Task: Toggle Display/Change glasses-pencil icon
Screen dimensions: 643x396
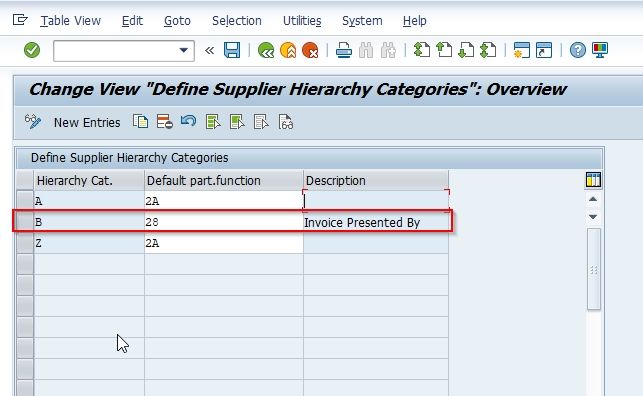Action: [x=33, y=122]
